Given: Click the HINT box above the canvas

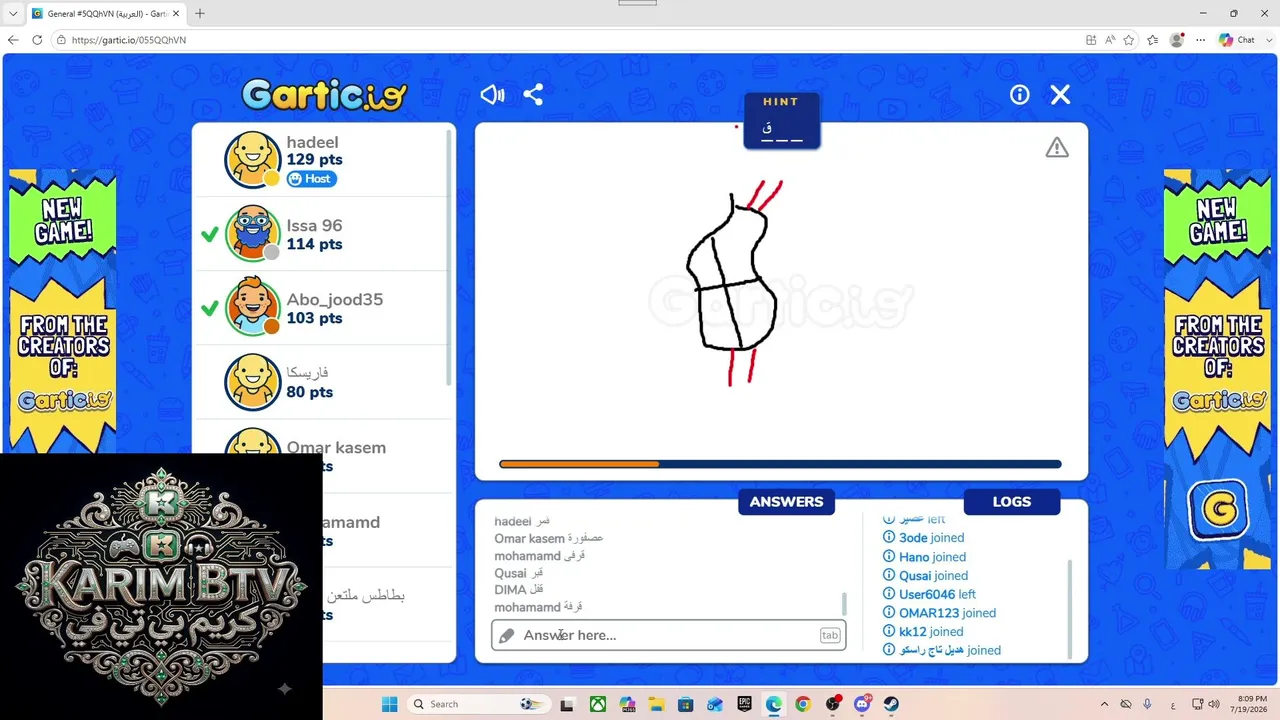Looking at the screenshot, I should pyautogui.click(x=781, y=121).
